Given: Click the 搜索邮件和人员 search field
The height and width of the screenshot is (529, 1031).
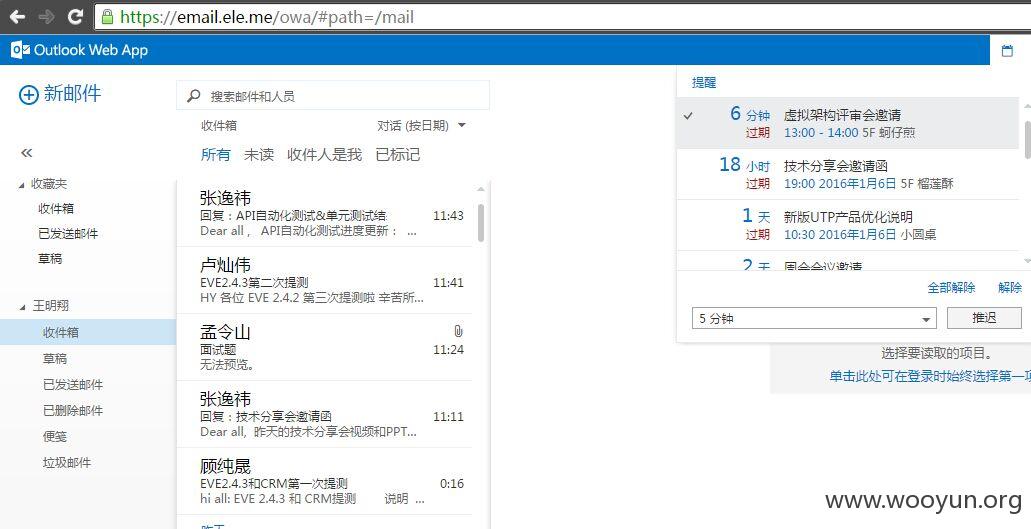Looking at the screenshot, I should pyautogui.click(x=333, y=96).
